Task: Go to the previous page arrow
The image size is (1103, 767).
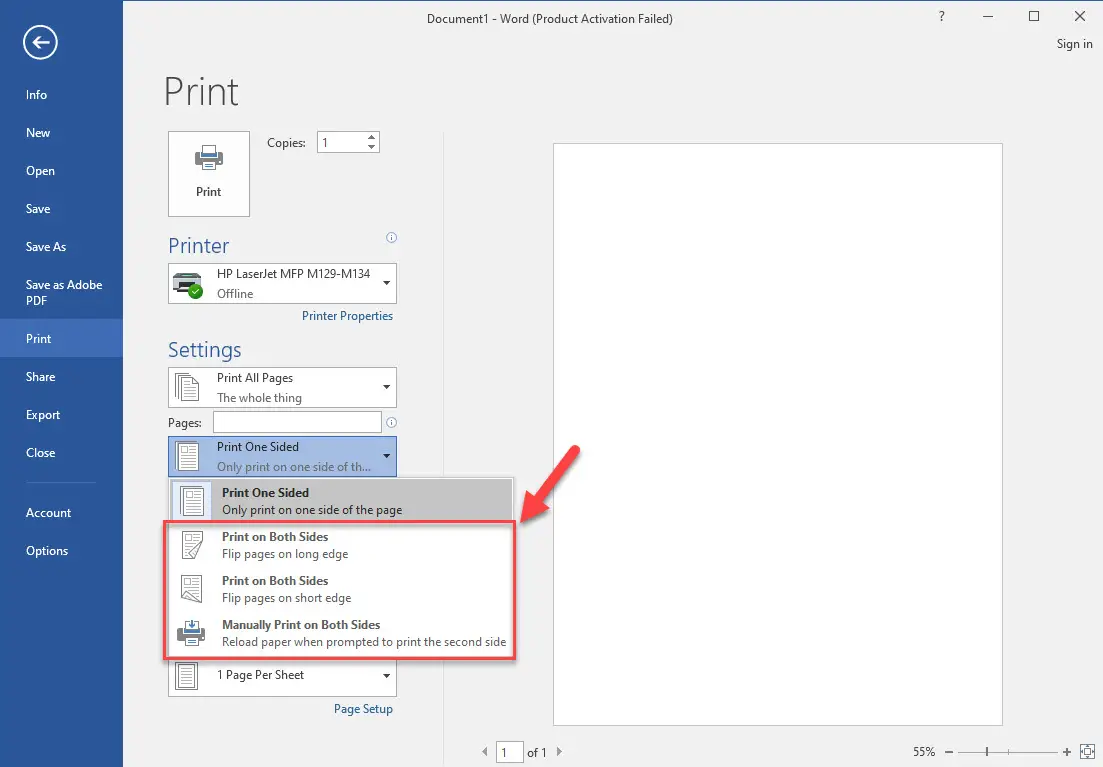Action: 485,752
